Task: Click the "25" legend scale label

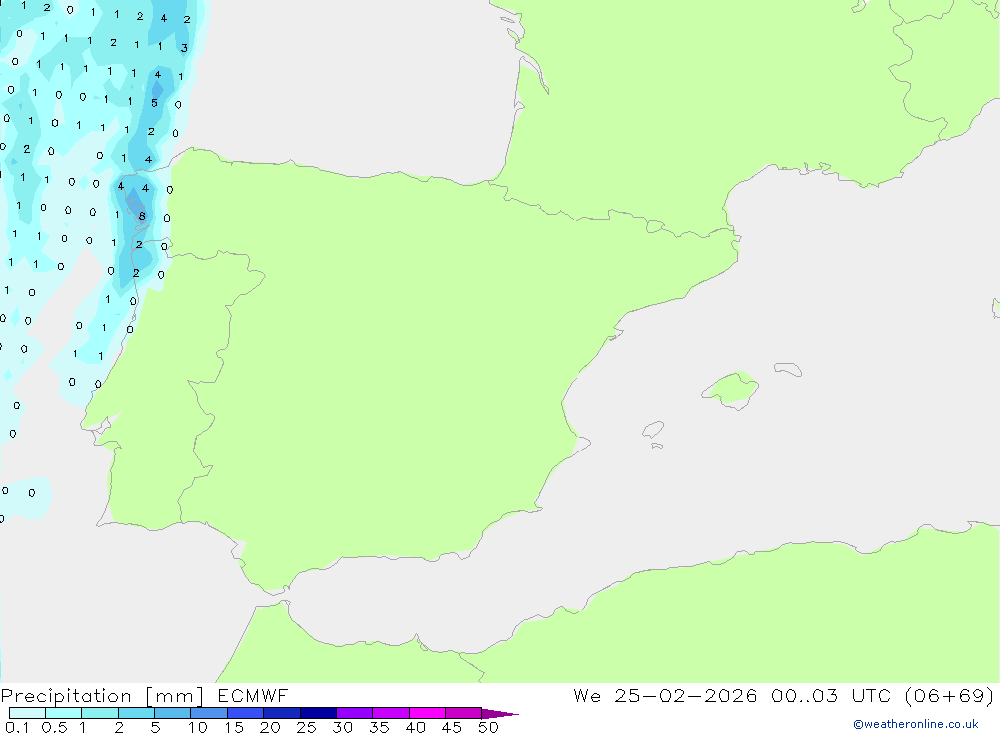Action: pyautogui.click(x=306, y=727)
